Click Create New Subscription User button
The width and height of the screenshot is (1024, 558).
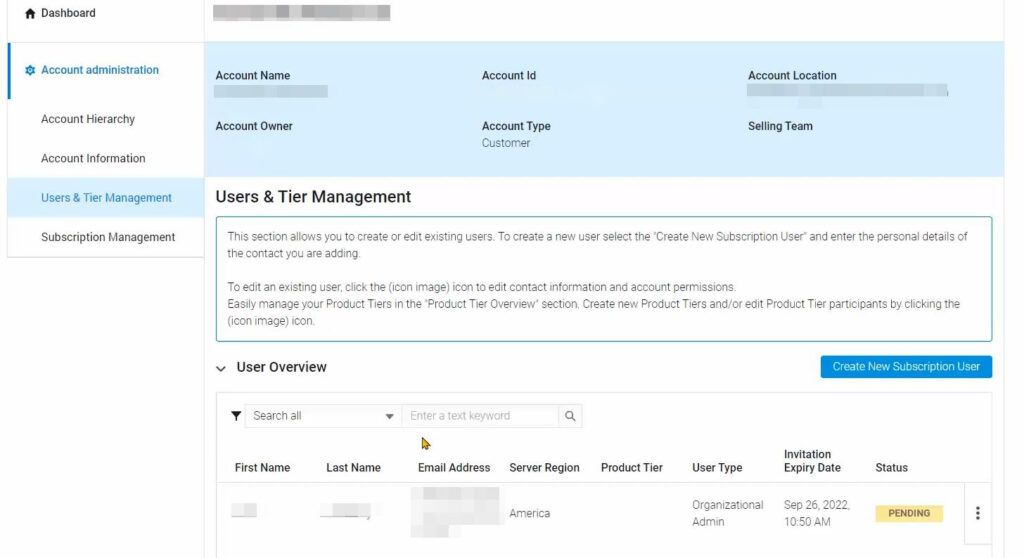906,367
